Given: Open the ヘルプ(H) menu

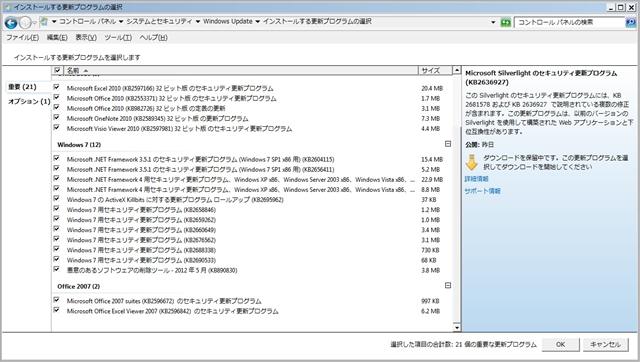Looking at the screenshot, I should 153,38.
